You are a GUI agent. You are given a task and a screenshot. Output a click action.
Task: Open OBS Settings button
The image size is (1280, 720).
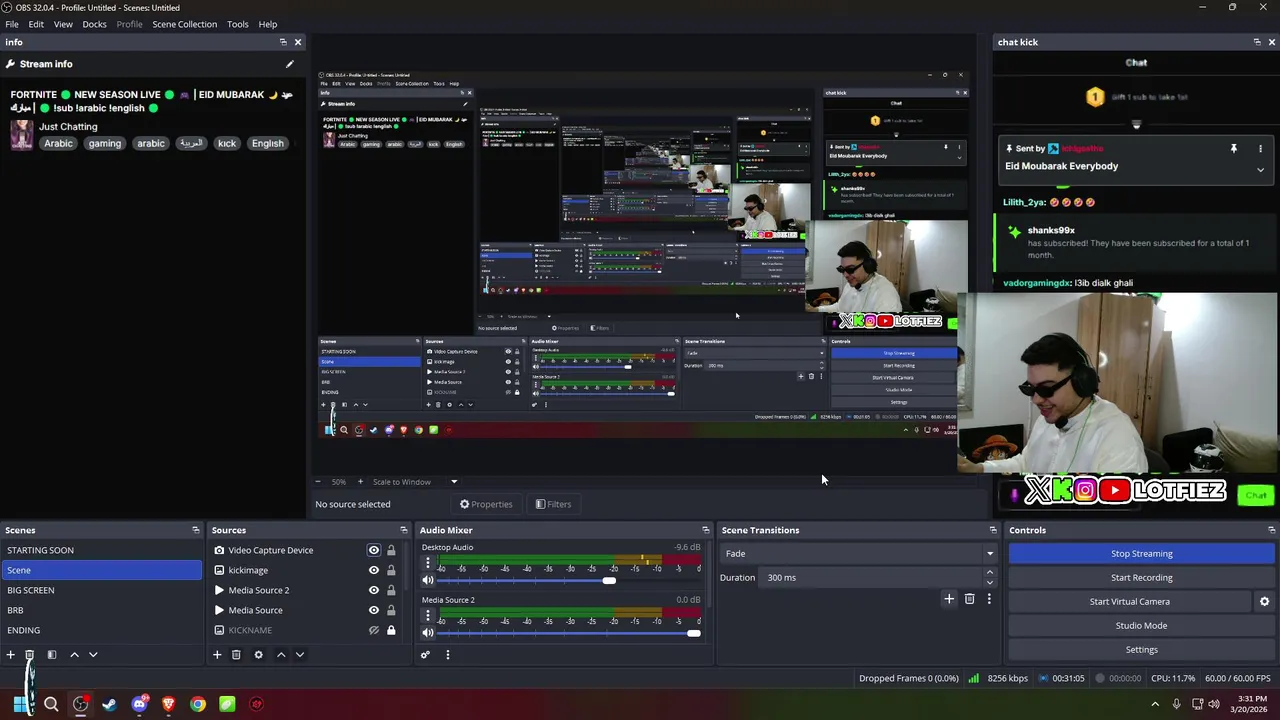click(1141, 650)
